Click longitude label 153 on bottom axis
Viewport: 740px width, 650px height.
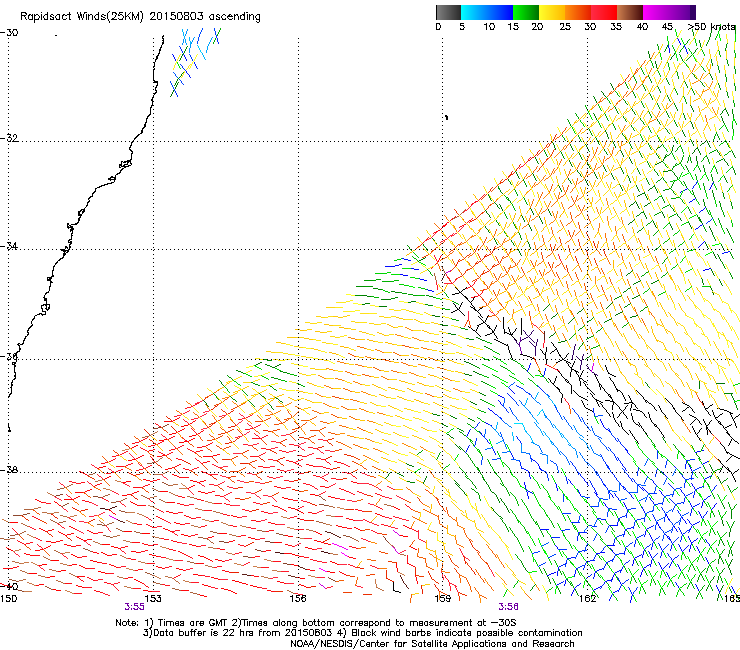tap(153, 599)
